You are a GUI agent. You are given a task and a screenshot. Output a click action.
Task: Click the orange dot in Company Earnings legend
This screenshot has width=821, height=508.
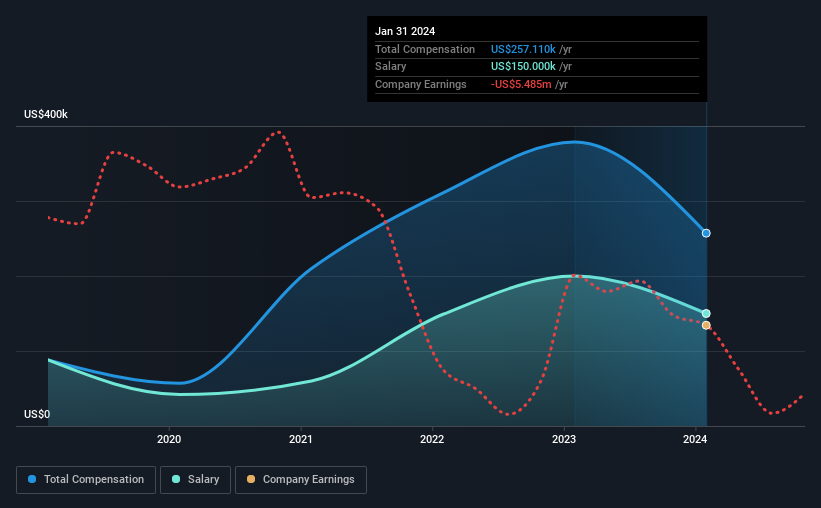(251, 479)
